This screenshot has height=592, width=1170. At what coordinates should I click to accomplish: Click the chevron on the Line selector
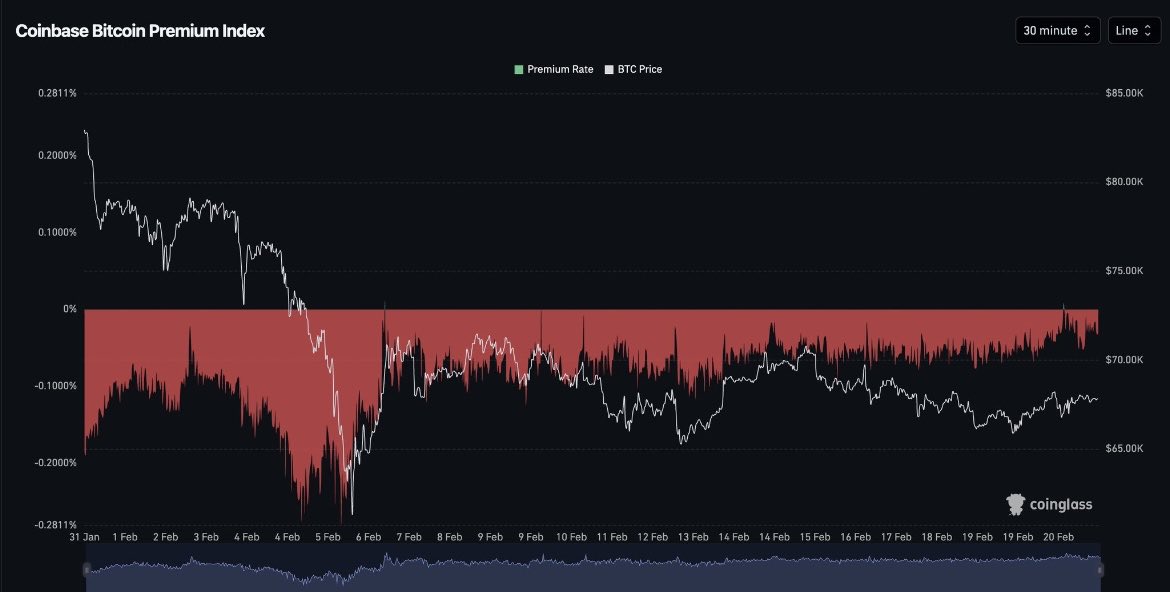point(1148,30)
